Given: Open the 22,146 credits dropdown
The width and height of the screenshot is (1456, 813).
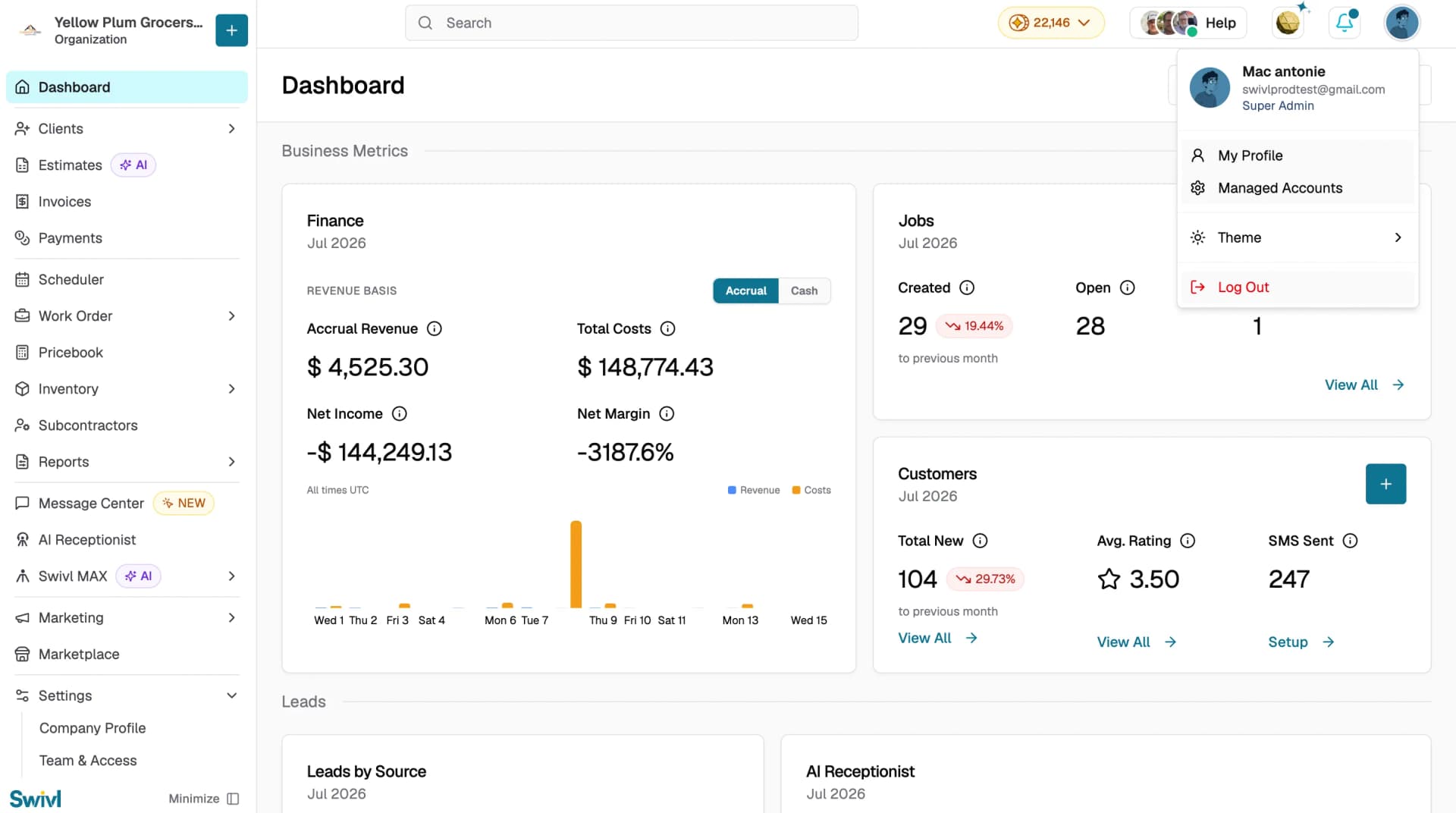Looking at the screenshot, I should (1051, 23).
